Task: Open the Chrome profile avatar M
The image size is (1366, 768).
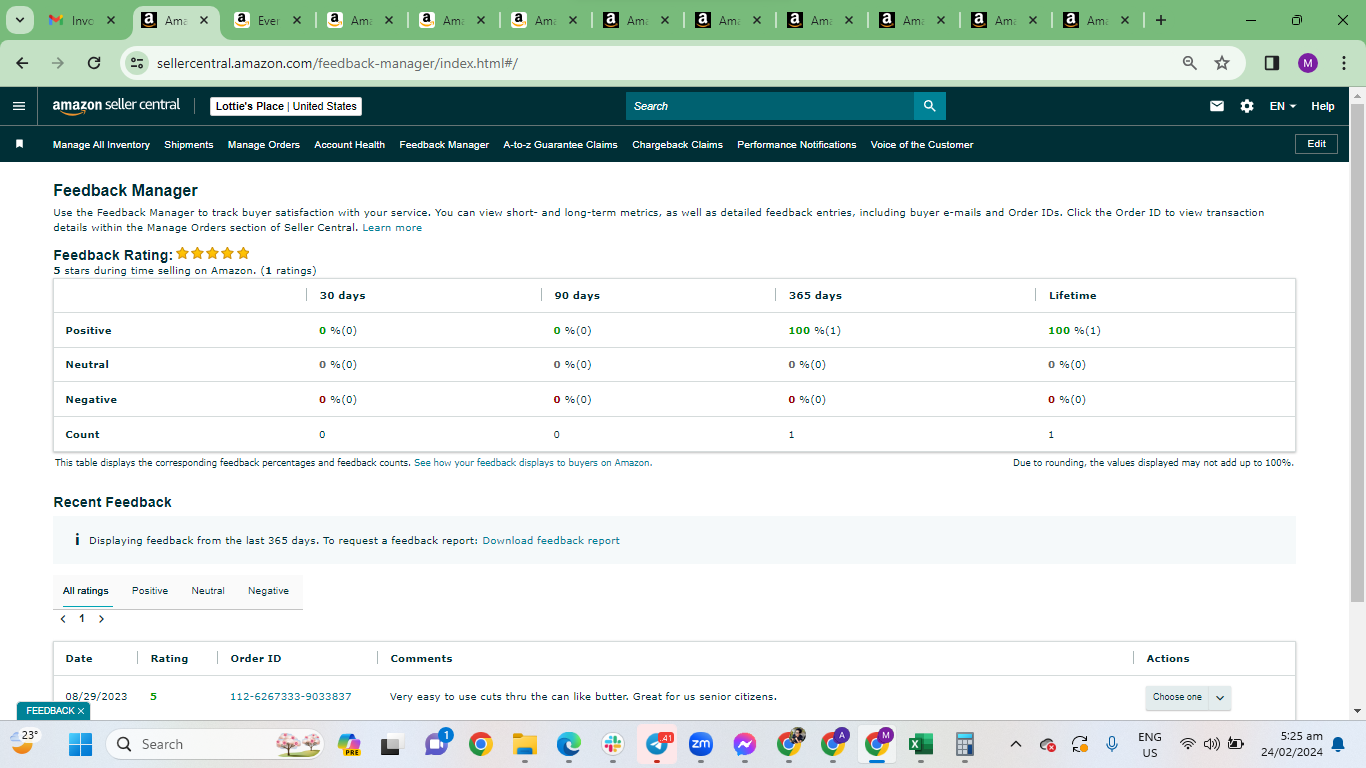Action: tap(1308, 63)
